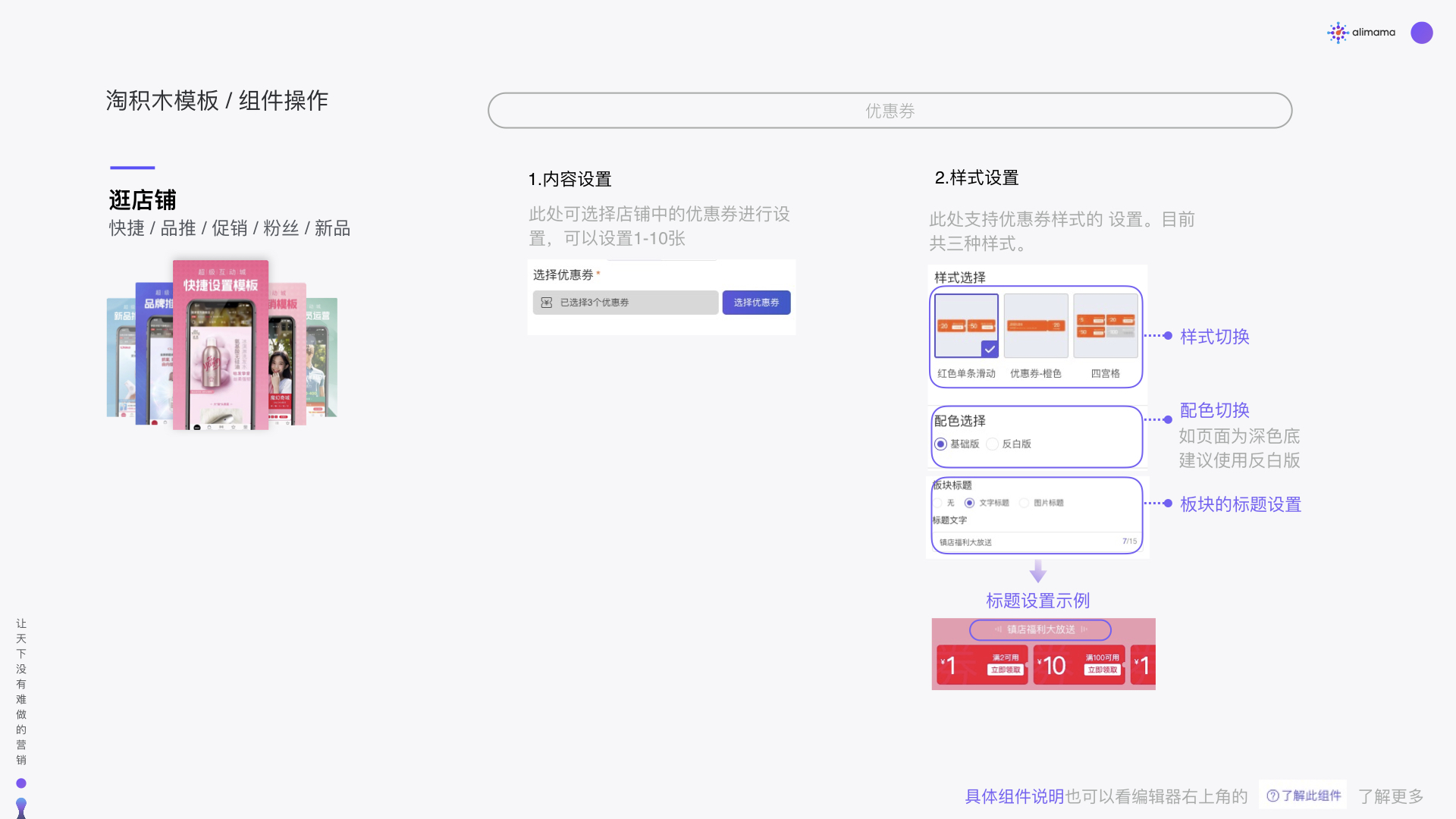Click 立即领取 on the 满2可用 coupon
Image resolution: width=1456 pixels, height=819 pixels.
pyautogui.click(x=1006, y=670)
